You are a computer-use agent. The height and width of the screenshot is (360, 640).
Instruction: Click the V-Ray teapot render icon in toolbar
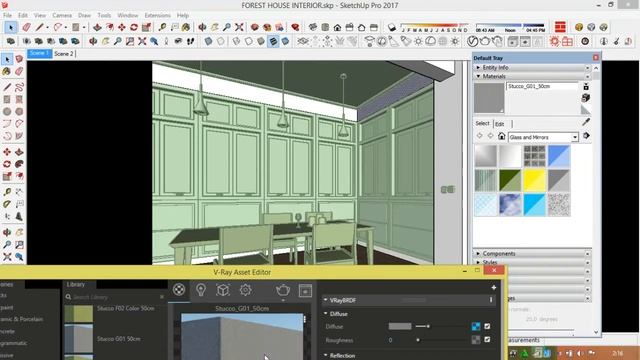(484, 41)
